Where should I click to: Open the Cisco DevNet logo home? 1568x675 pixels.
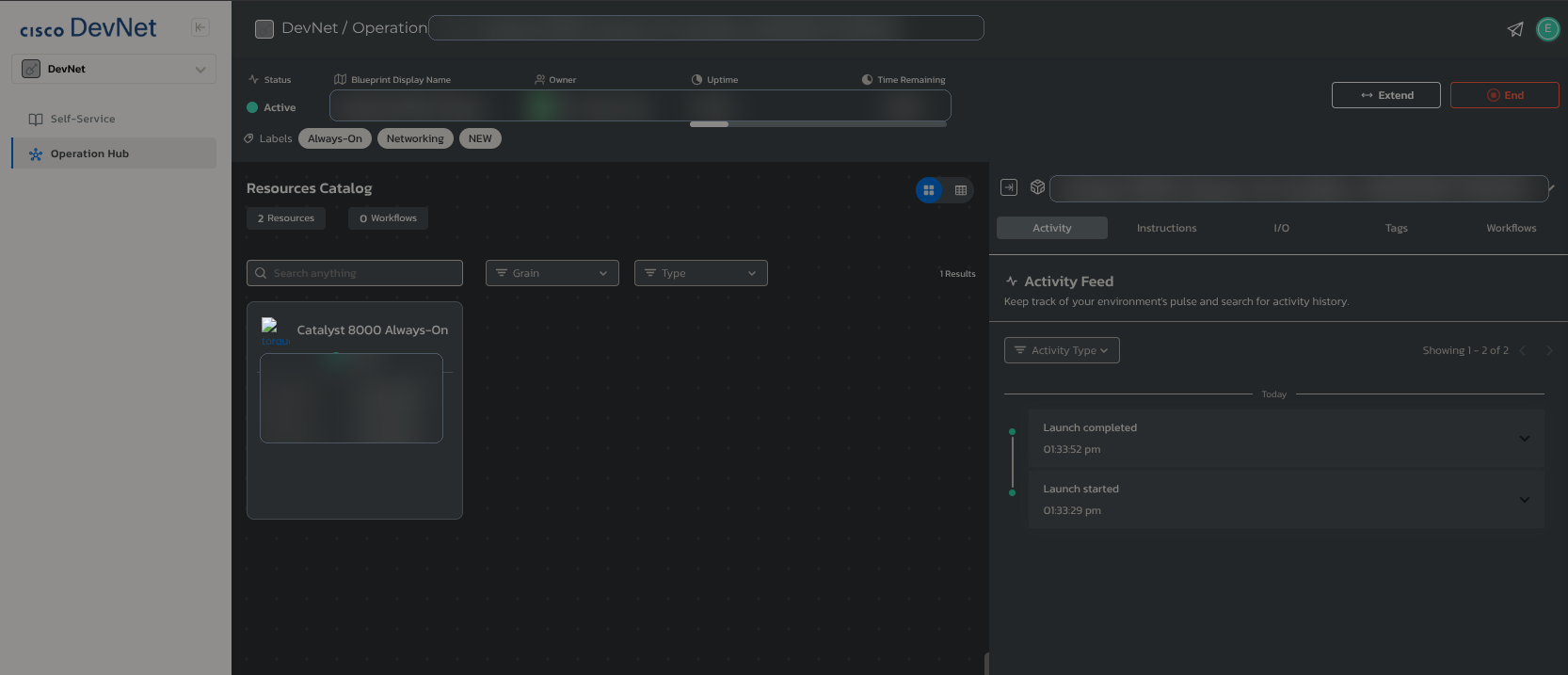[88, 28]
